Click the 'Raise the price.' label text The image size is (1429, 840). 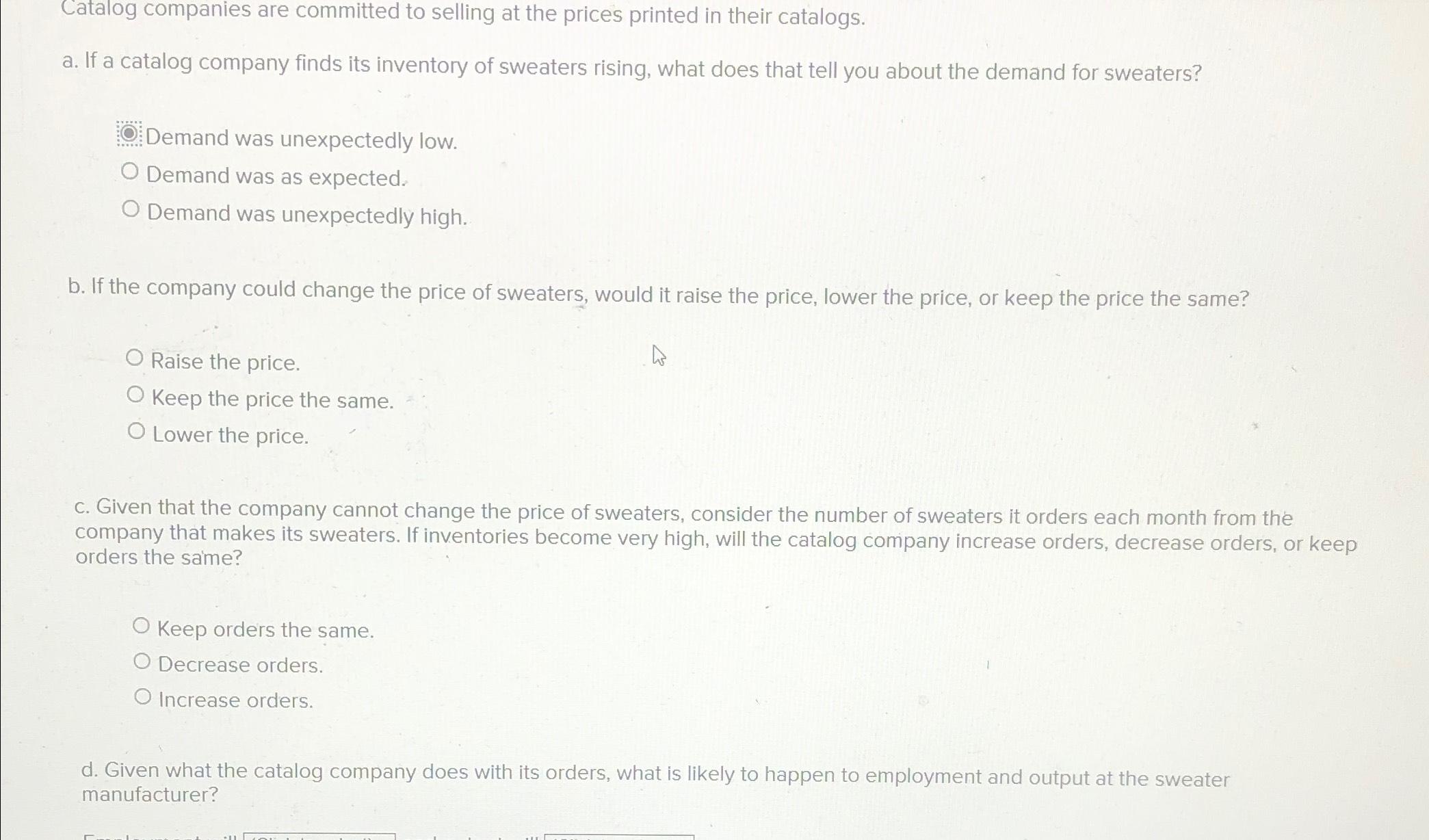pyautogui.click(x=226, y=362)
